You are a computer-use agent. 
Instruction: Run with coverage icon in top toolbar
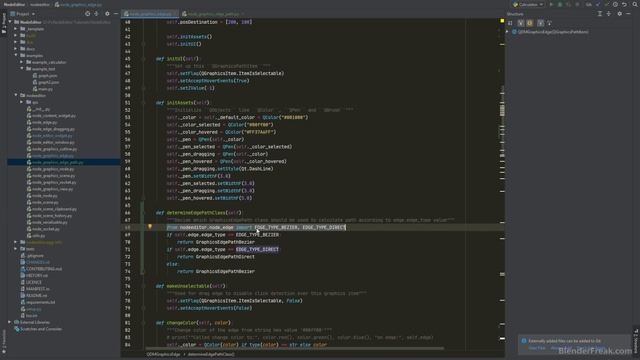pos(569,4)
